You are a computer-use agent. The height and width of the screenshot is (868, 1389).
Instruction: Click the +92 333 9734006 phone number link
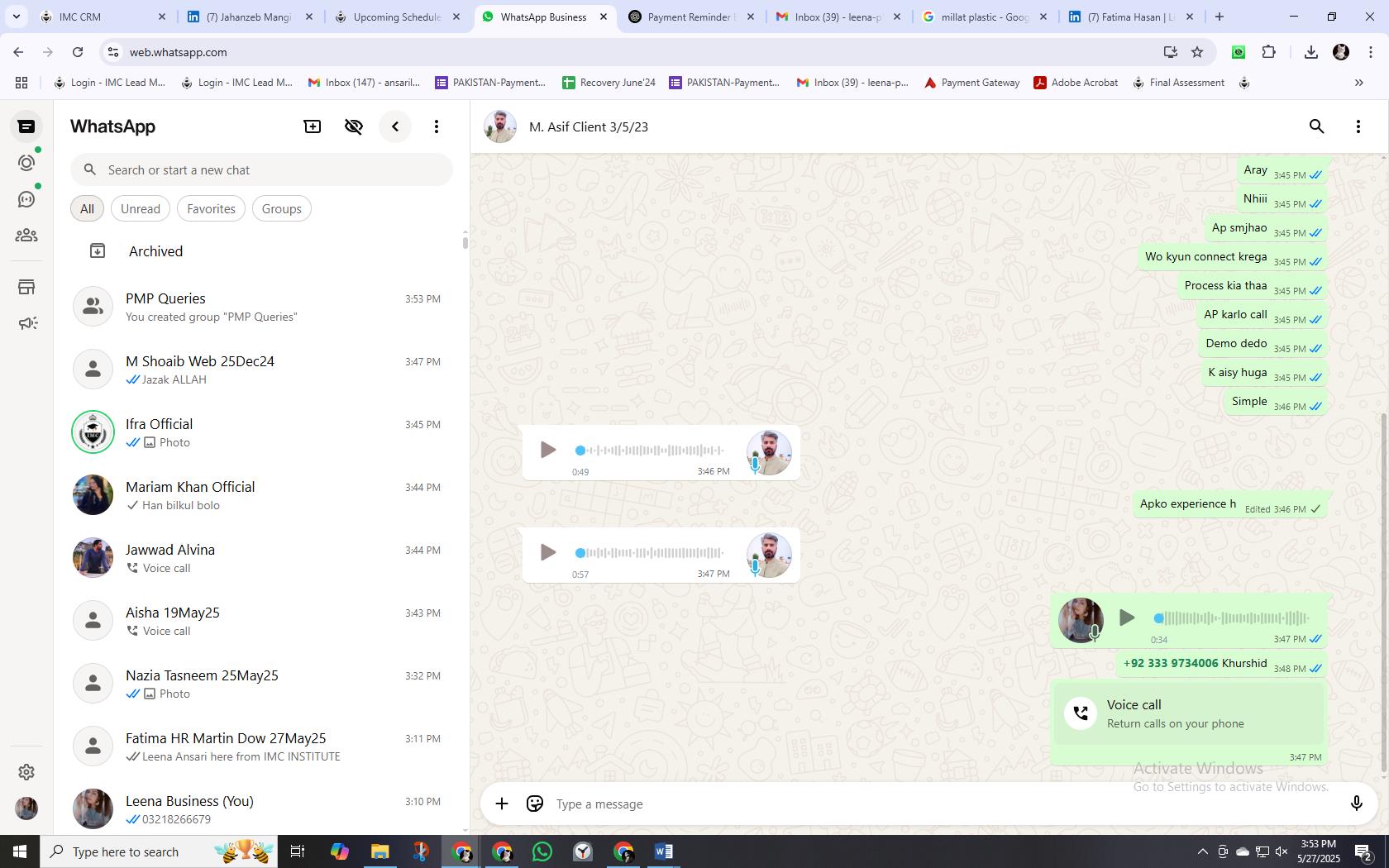tap(1171, 663)
